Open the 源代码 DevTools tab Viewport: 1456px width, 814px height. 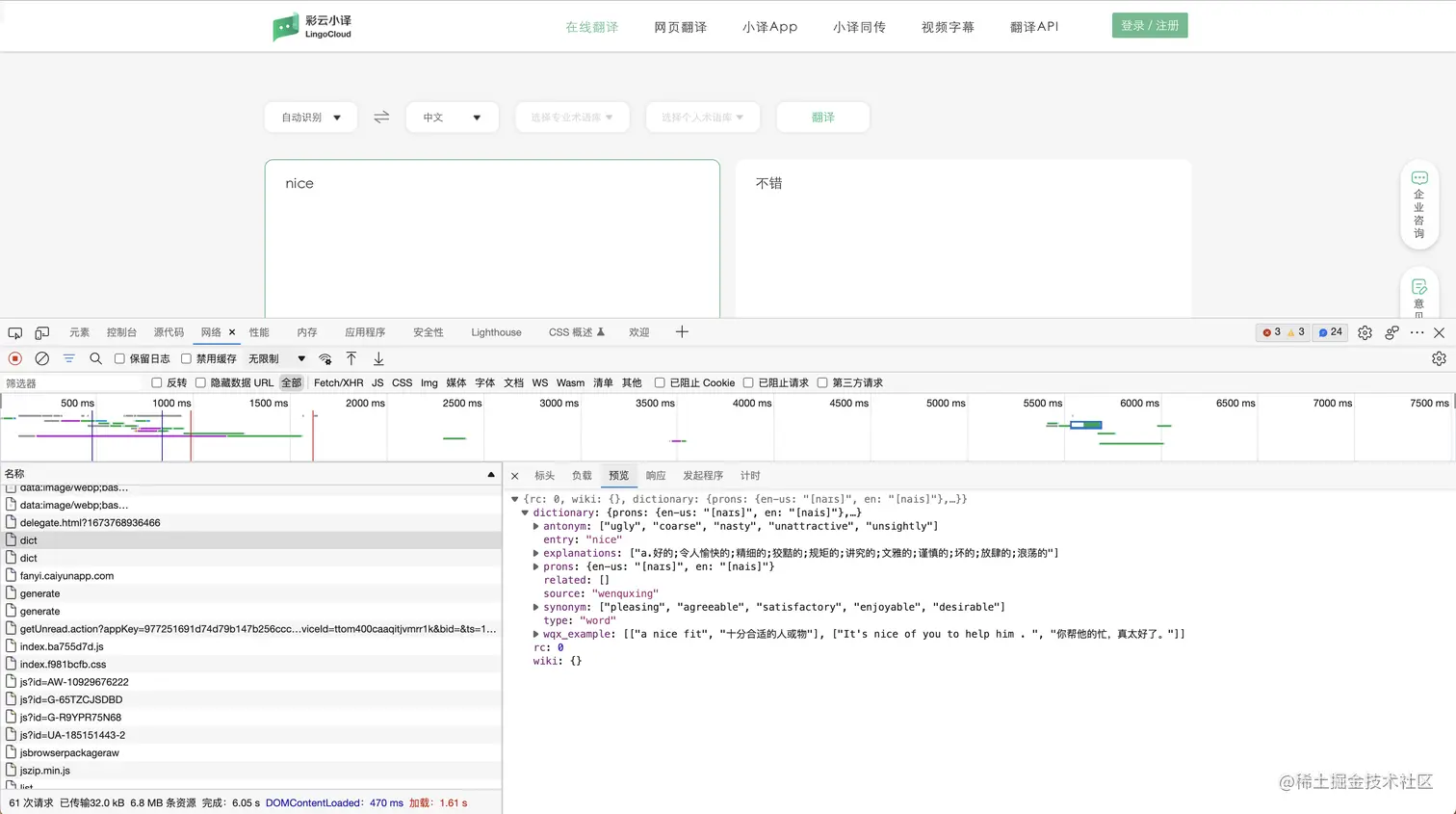pyautogui.click(x=169, y=332)
